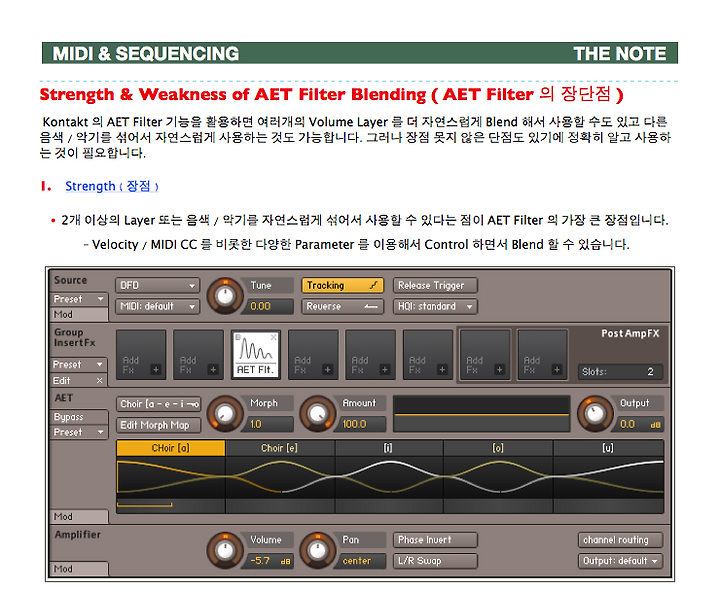Screen dimensions: 720x590
Task: Click the Pan value field reading center
Action: pyautogui.click(x=362, y=561)
